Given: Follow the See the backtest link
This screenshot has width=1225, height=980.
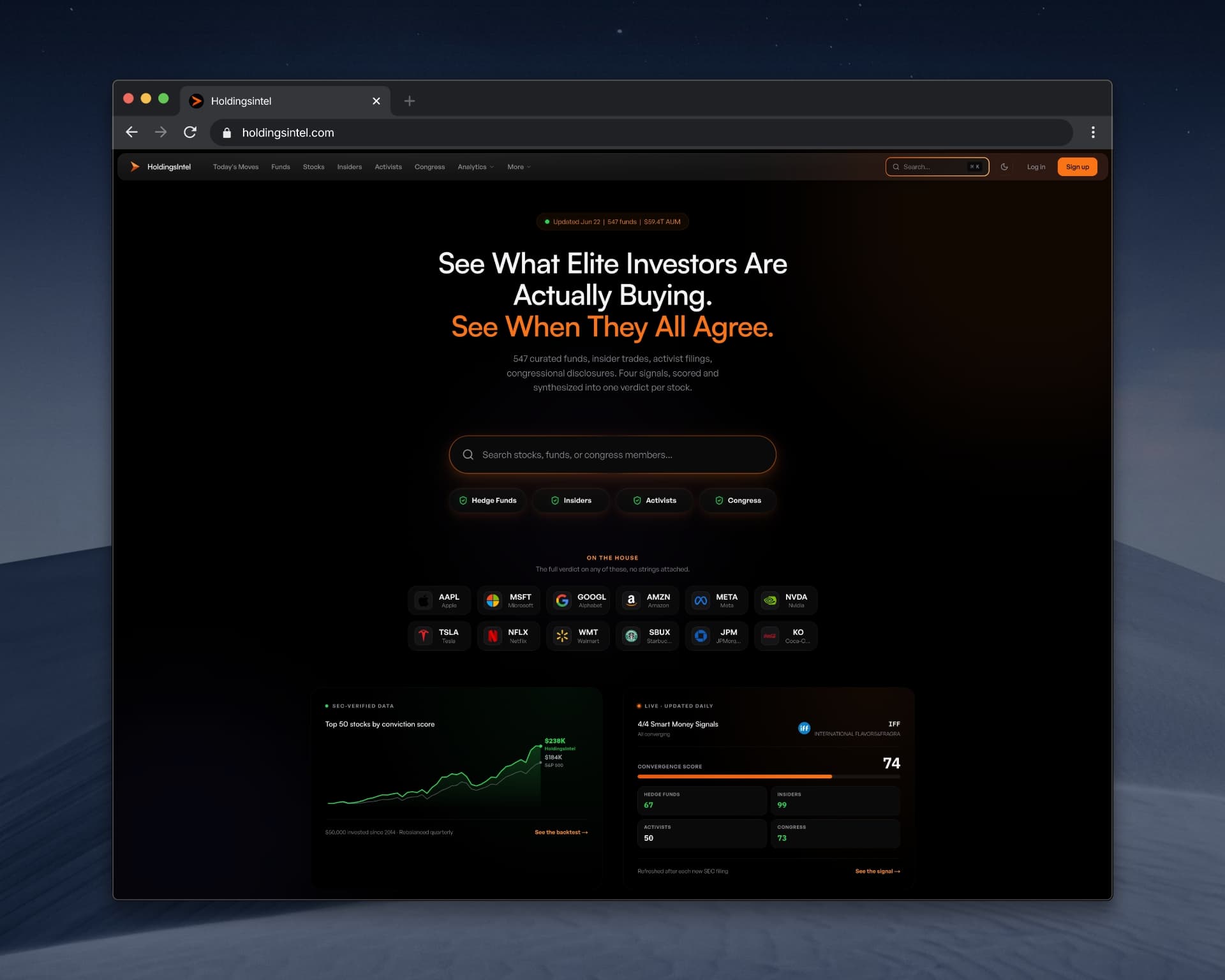Looking at the screenshot, I should click(561, 832).
